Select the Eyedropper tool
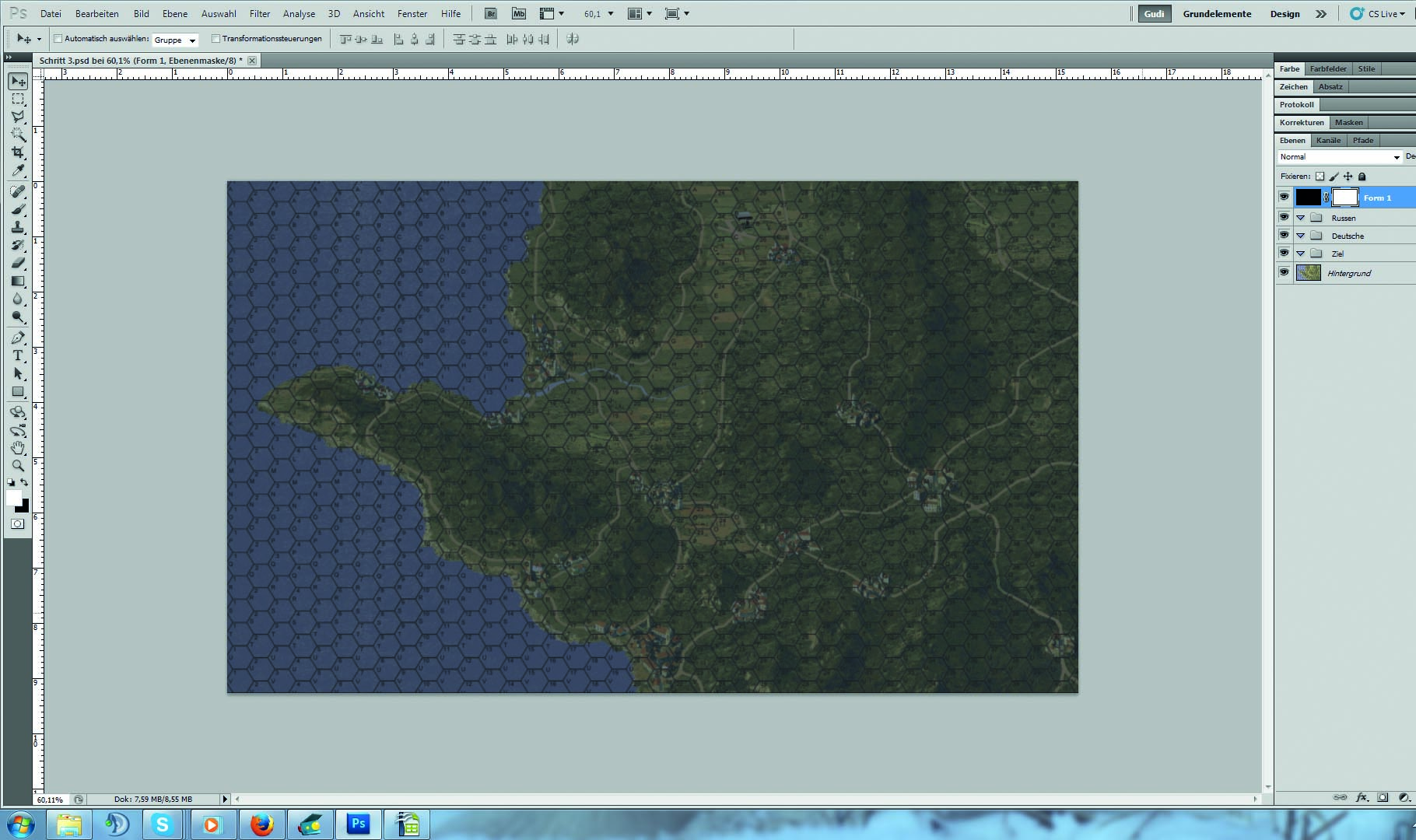This screenshot has width=1416, height=840. point(18,171)
